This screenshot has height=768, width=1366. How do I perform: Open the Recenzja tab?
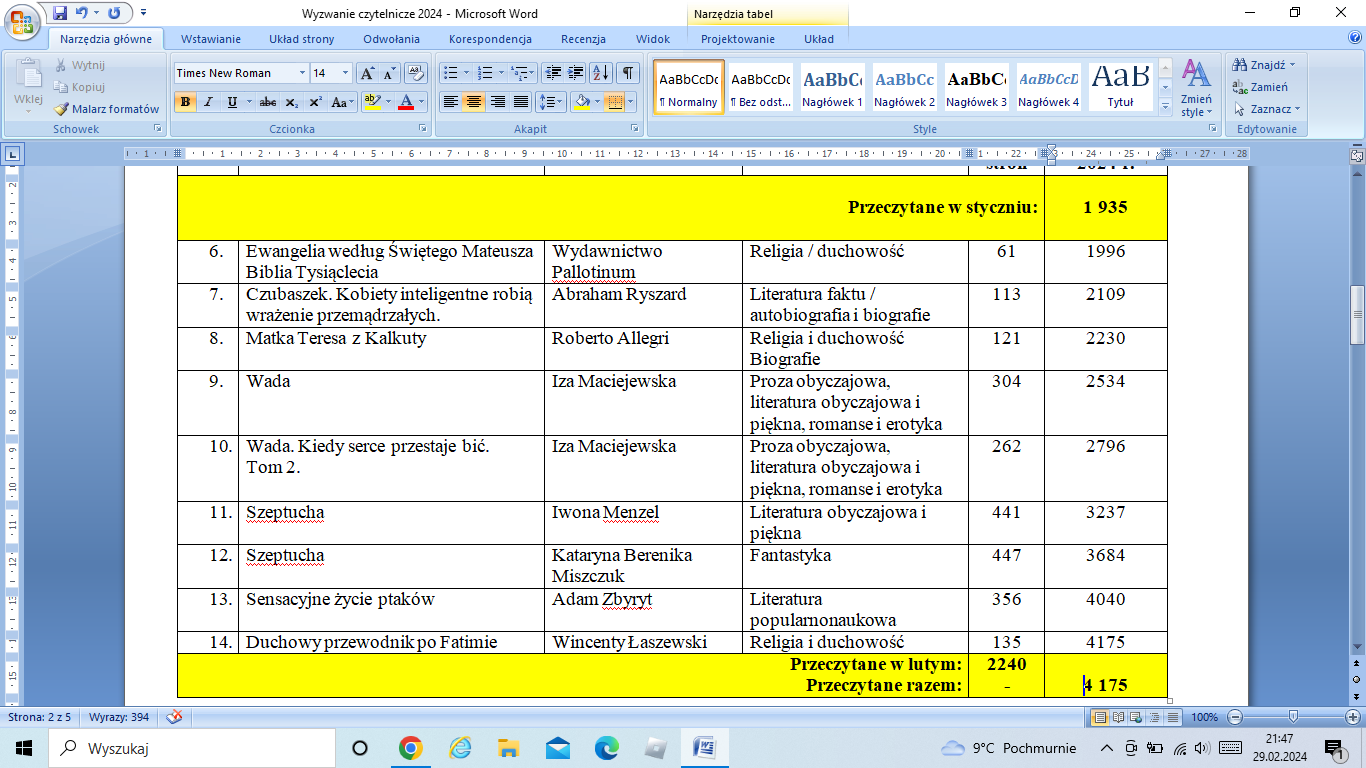(x=583, y=39)
